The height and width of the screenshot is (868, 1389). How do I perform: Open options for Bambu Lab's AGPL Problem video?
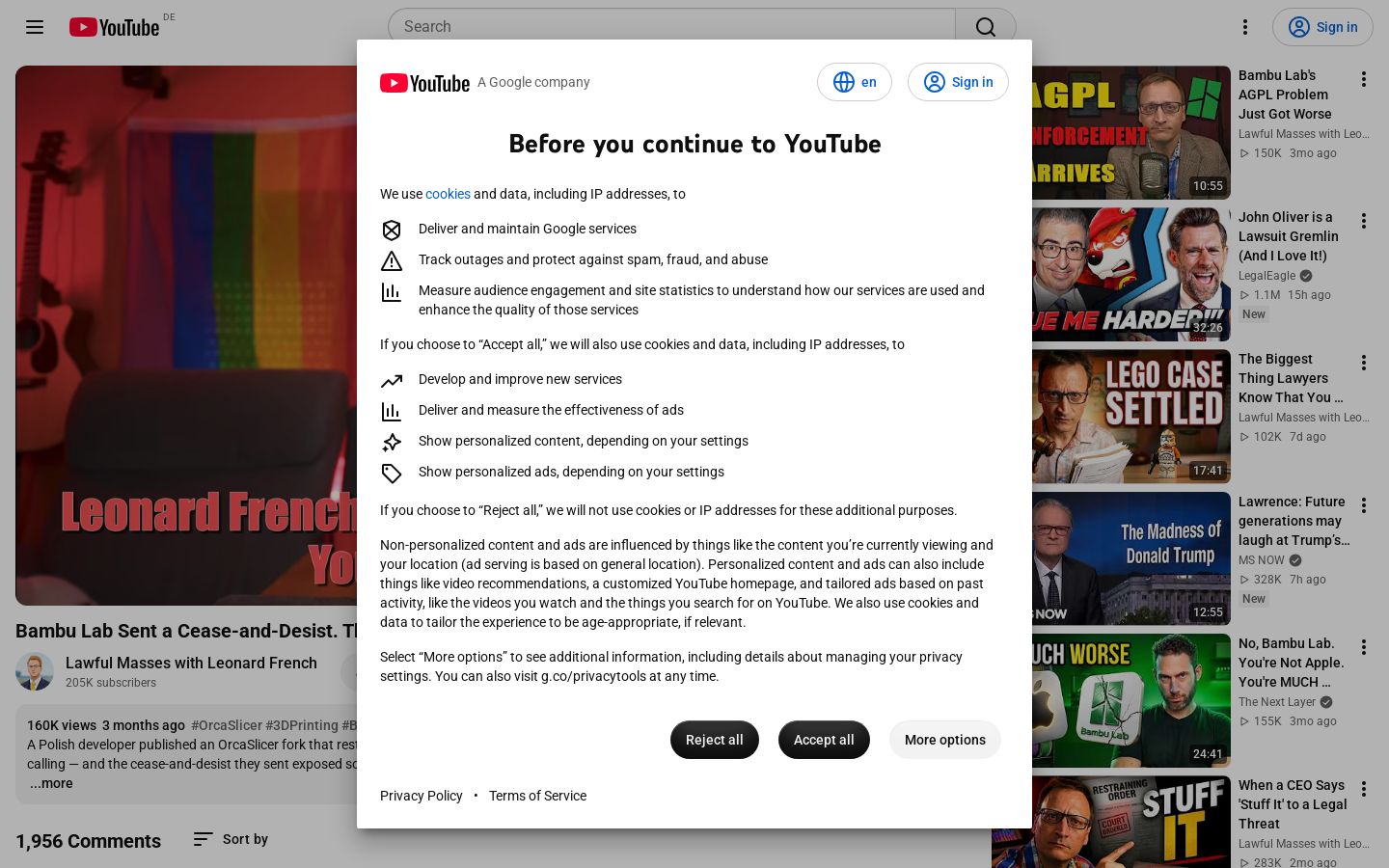[1364, 79]
